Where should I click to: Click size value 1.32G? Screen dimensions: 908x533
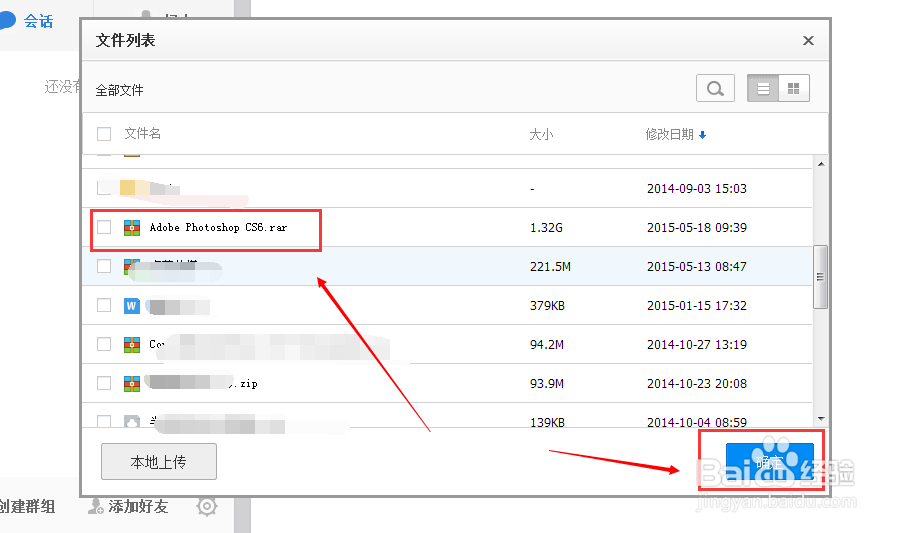[546, 228]
